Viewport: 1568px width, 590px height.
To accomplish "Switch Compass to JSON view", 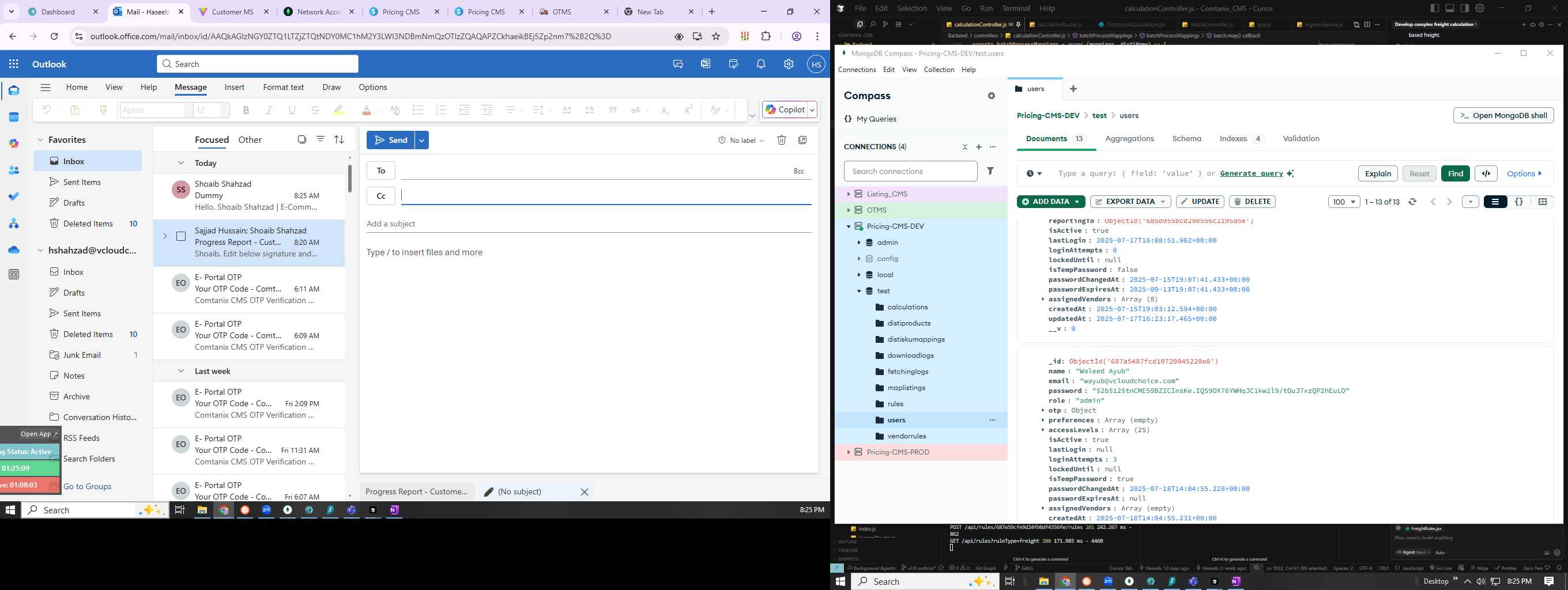I will tap(1518, 202).
